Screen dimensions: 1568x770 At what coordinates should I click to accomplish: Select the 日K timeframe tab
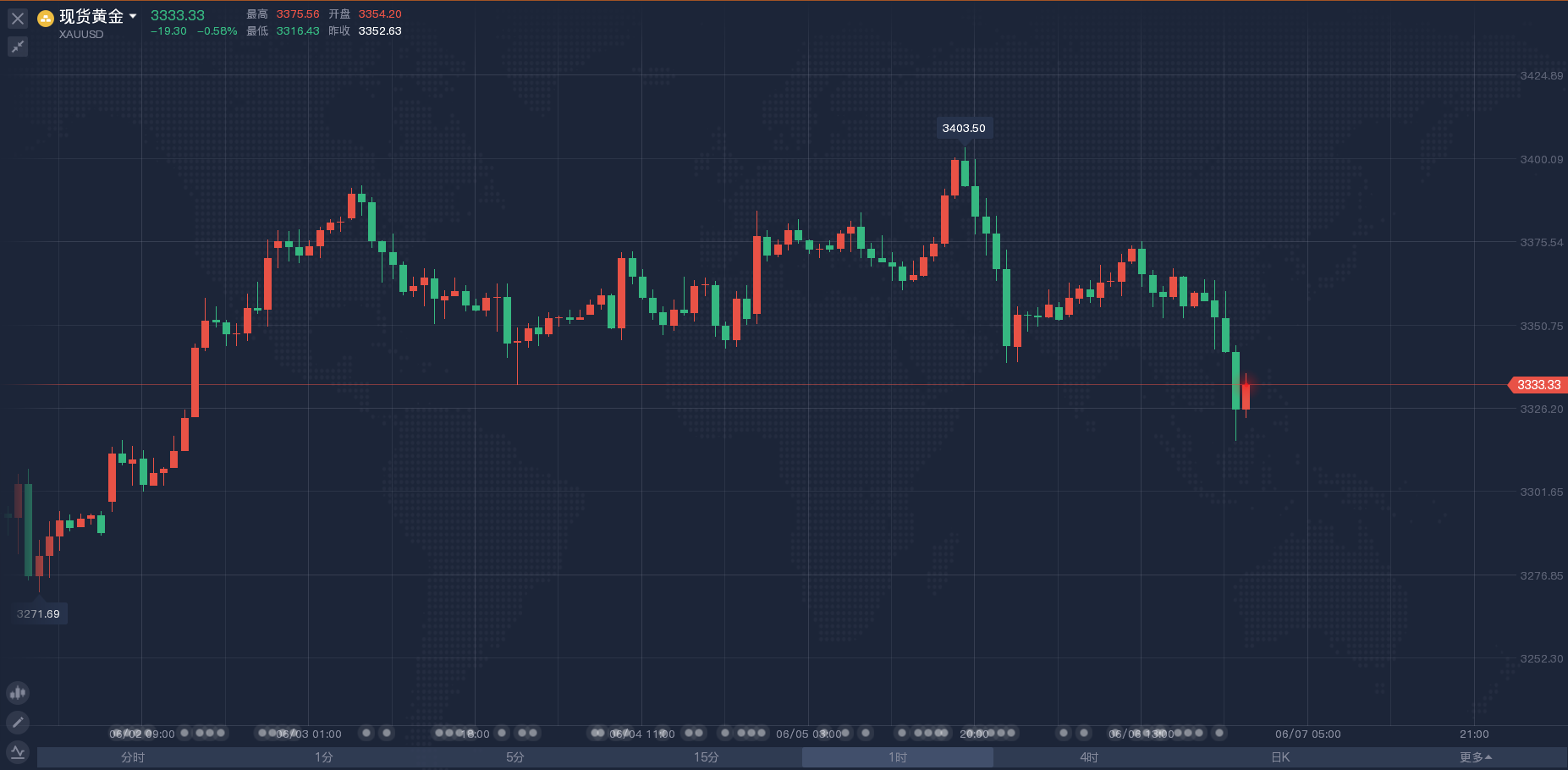tap(1280, 757)
